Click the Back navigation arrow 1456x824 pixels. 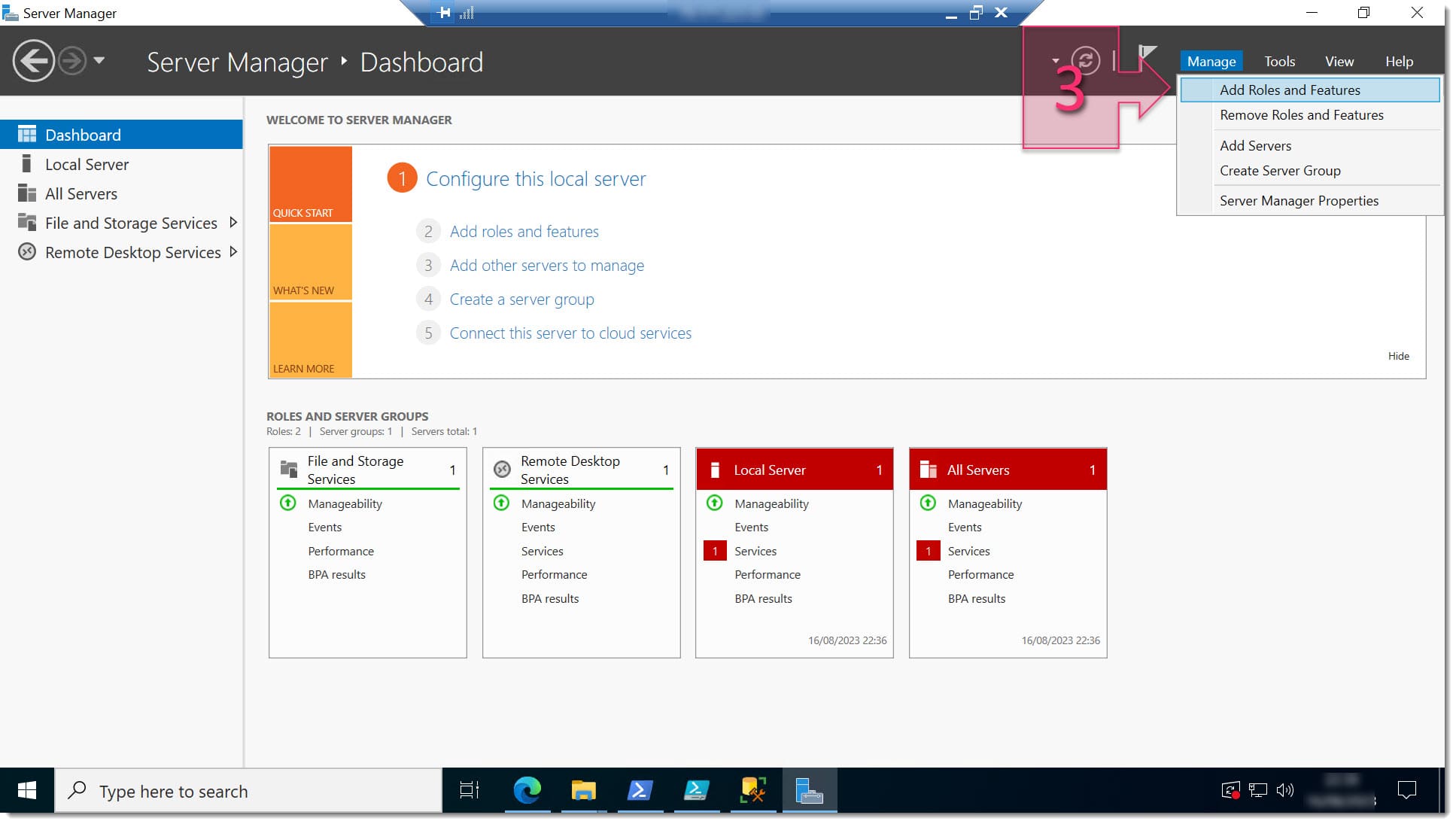pos(33,60)
